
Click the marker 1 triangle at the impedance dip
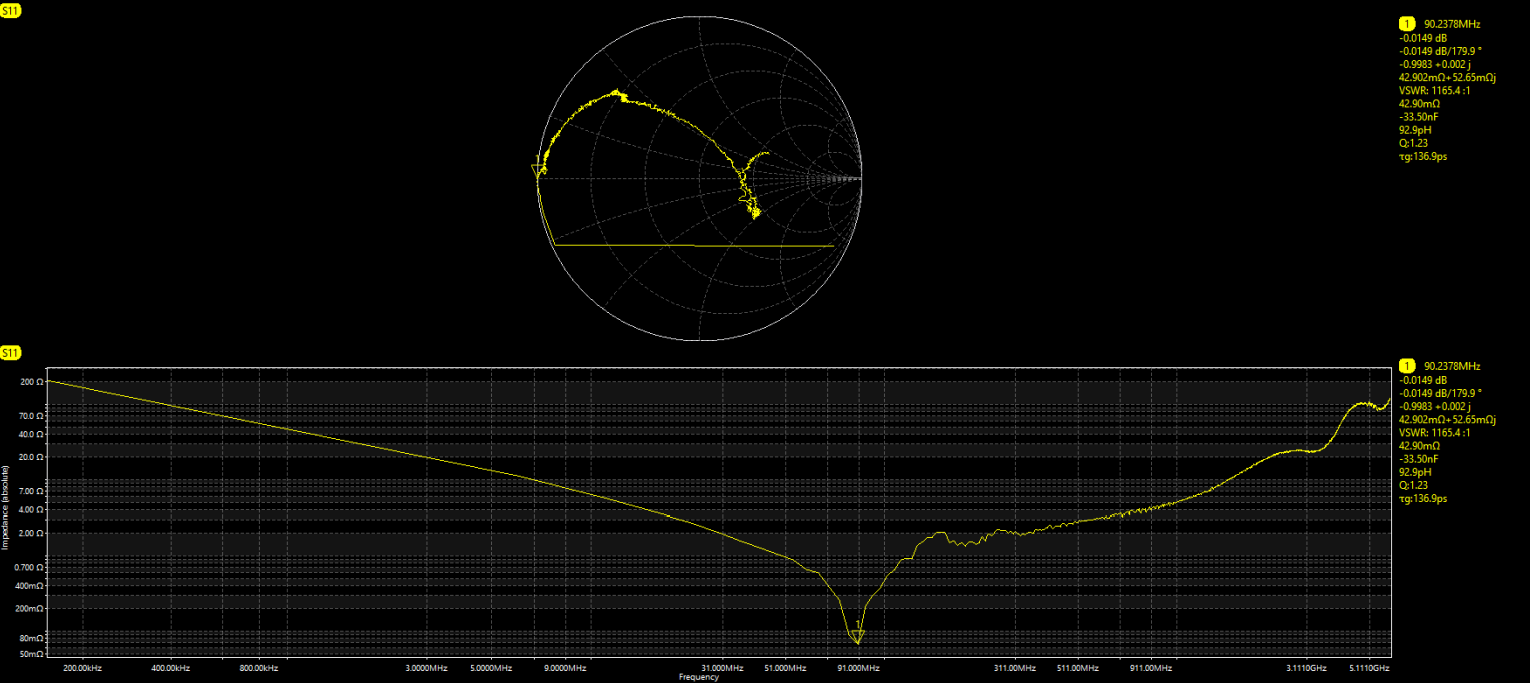(857, 636)
